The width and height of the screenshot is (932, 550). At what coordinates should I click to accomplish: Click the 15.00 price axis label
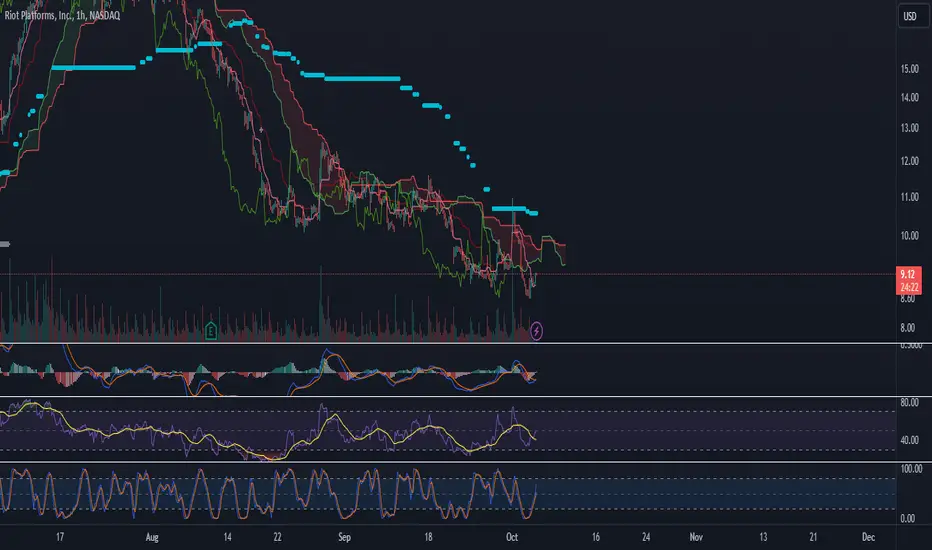pos(909,69)
